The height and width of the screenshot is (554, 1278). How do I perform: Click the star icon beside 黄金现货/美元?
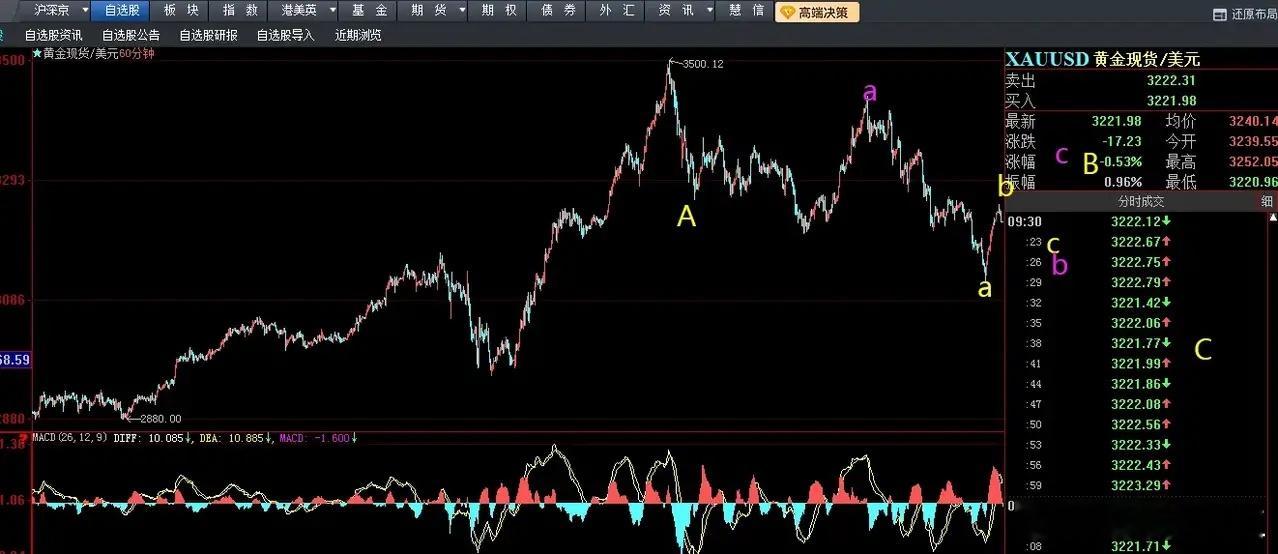(37, 53)
